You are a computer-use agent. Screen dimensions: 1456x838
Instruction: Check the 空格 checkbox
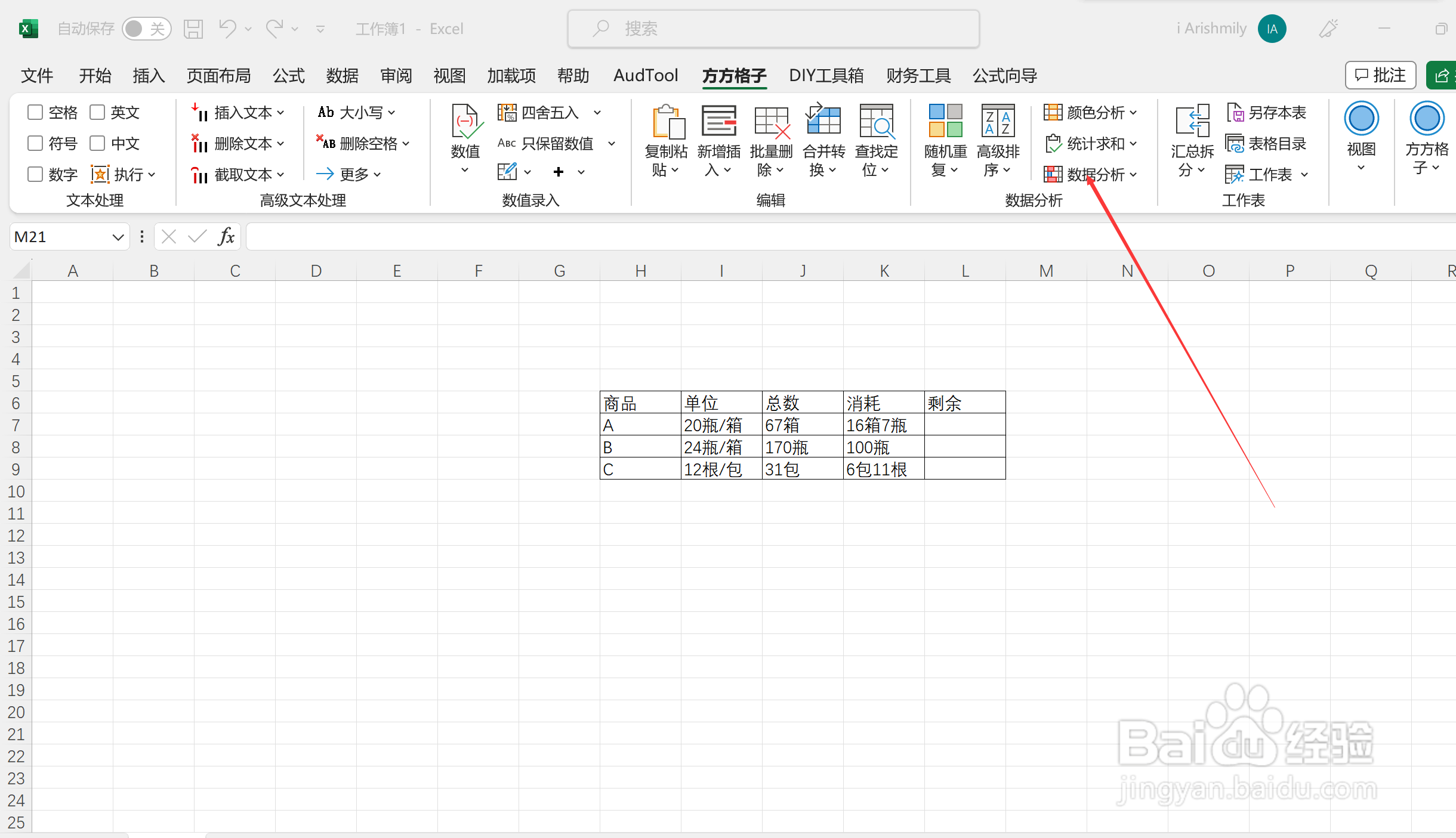point(36,112)
